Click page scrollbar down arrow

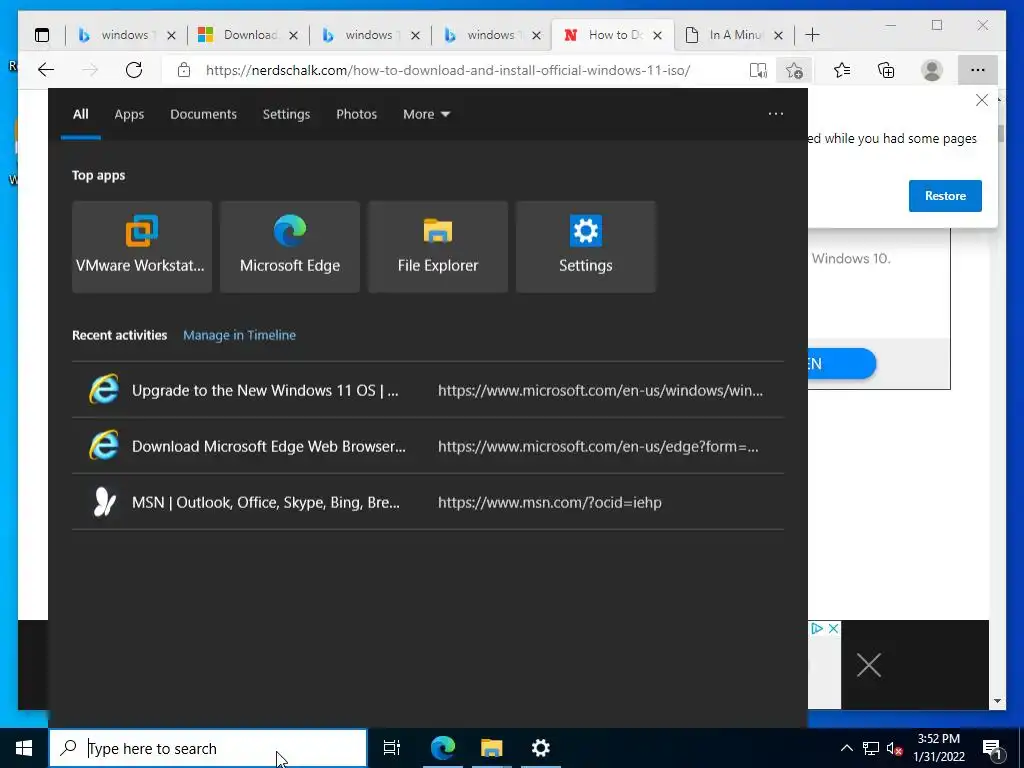[x=997, y=701]
